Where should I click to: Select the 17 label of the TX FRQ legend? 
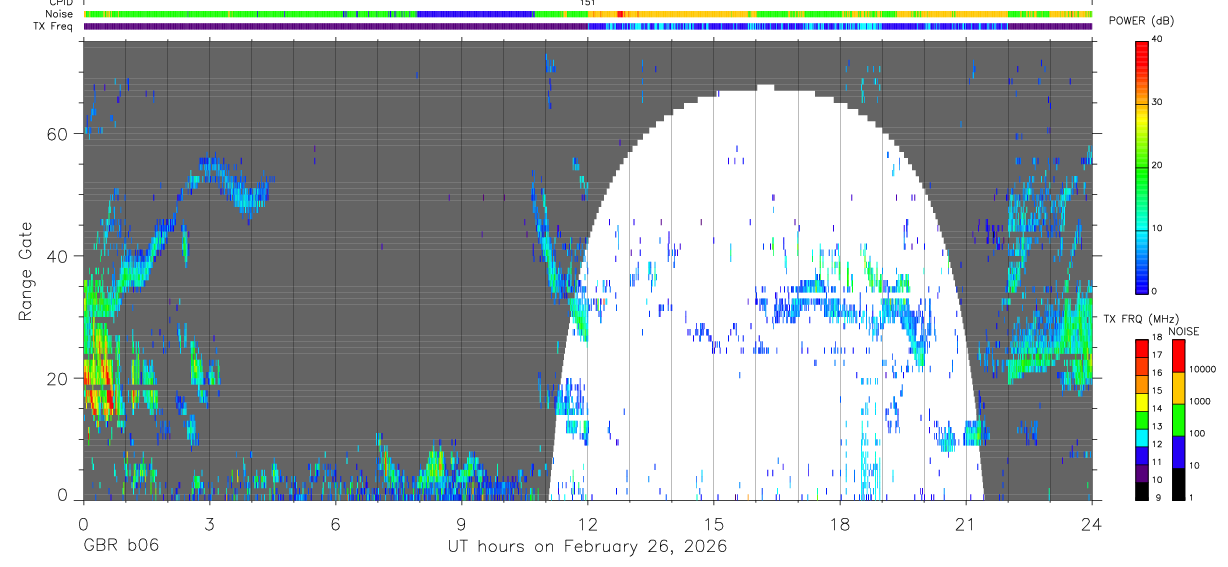point(1157,355)
